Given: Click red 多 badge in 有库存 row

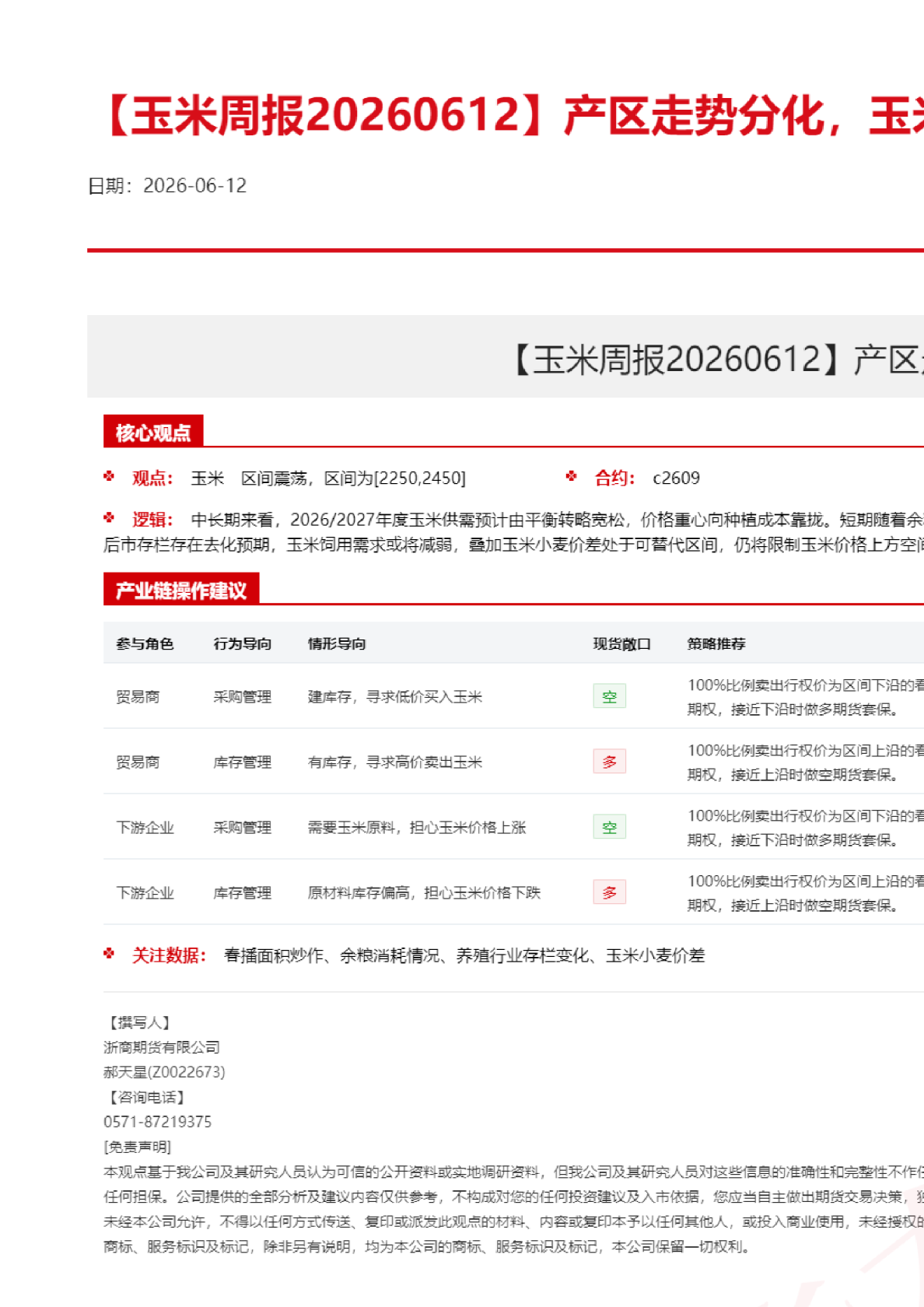Looking at the screenshot, I should [609, 762].
